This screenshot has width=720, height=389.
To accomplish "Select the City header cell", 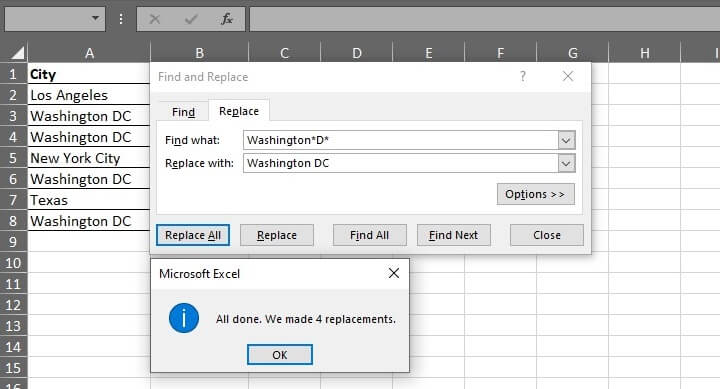I will click(89, 74).
